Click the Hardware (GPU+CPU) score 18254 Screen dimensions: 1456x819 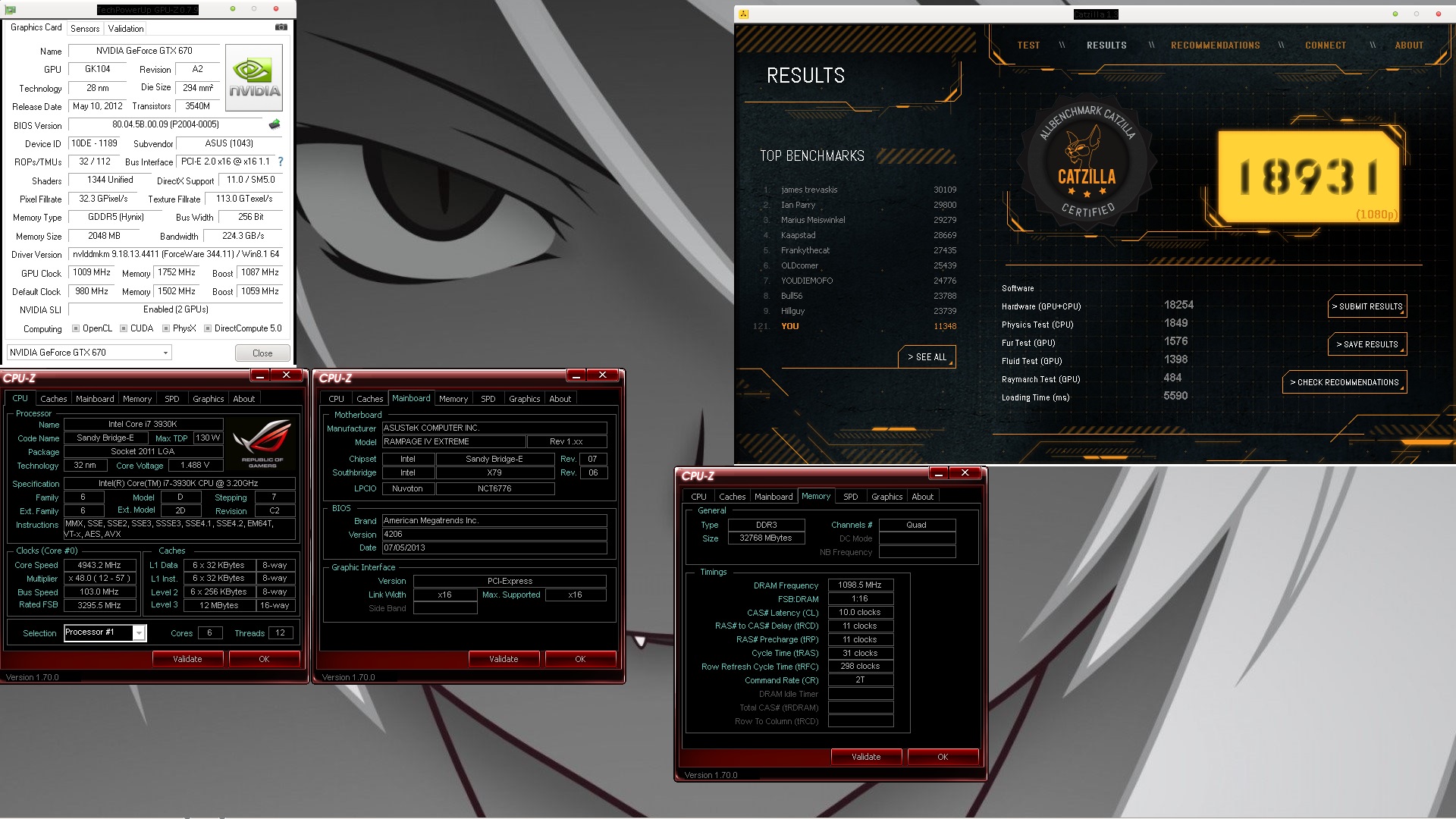1179,305
